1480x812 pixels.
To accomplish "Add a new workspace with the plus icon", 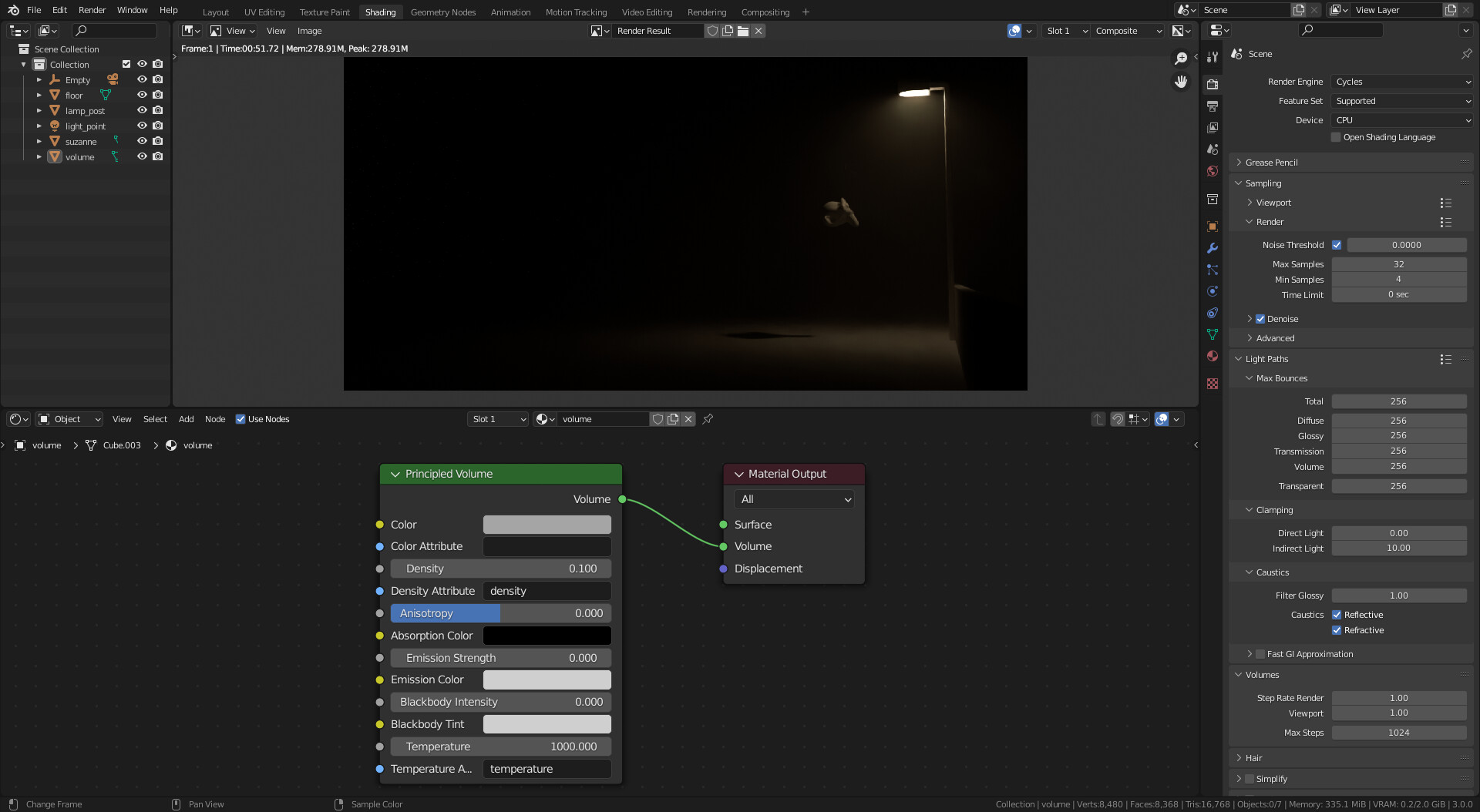I will click(806, 12).
